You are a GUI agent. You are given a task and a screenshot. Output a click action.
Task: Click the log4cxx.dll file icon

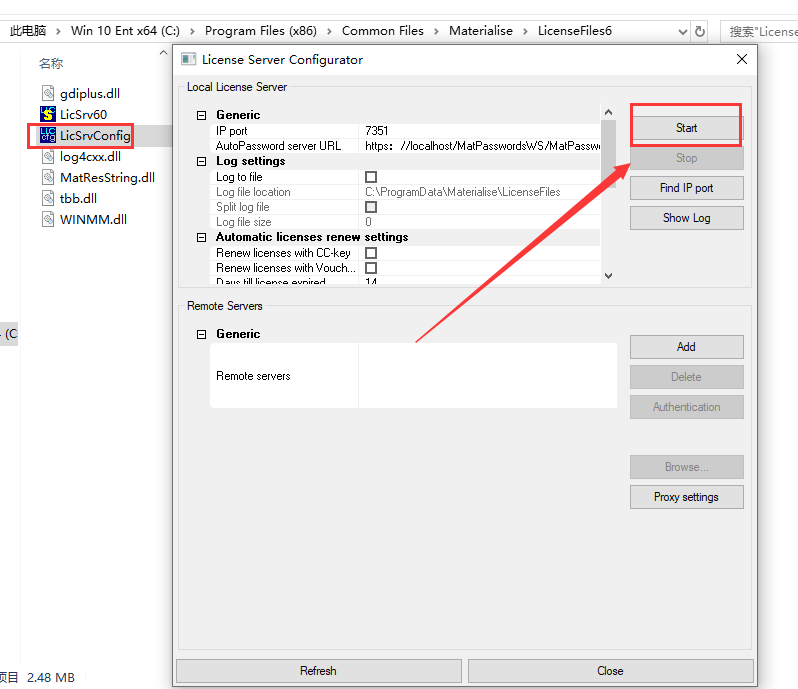pos(48,156)
